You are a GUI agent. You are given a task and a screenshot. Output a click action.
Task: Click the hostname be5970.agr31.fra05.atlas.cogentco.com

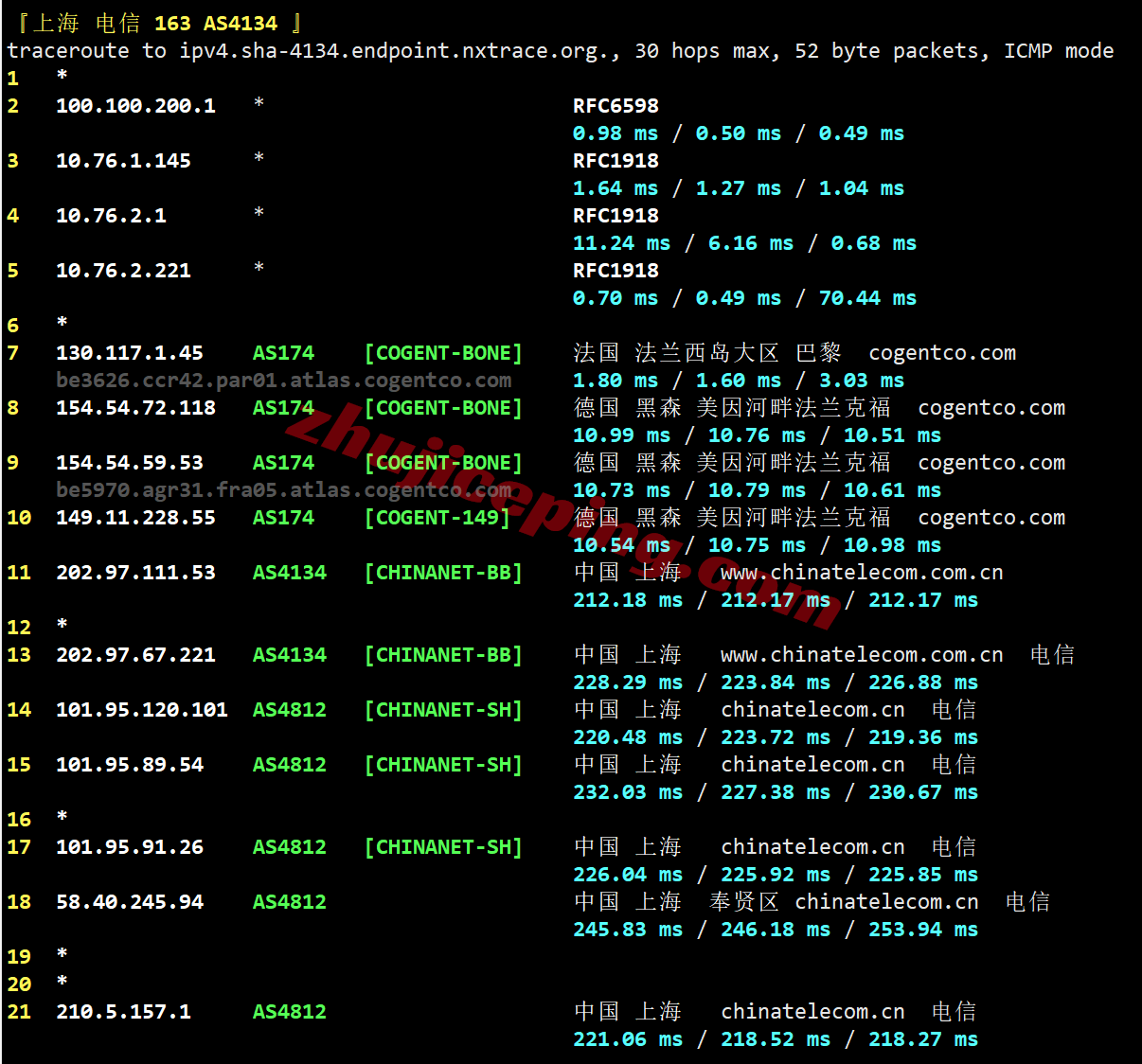tap(283, 490)
